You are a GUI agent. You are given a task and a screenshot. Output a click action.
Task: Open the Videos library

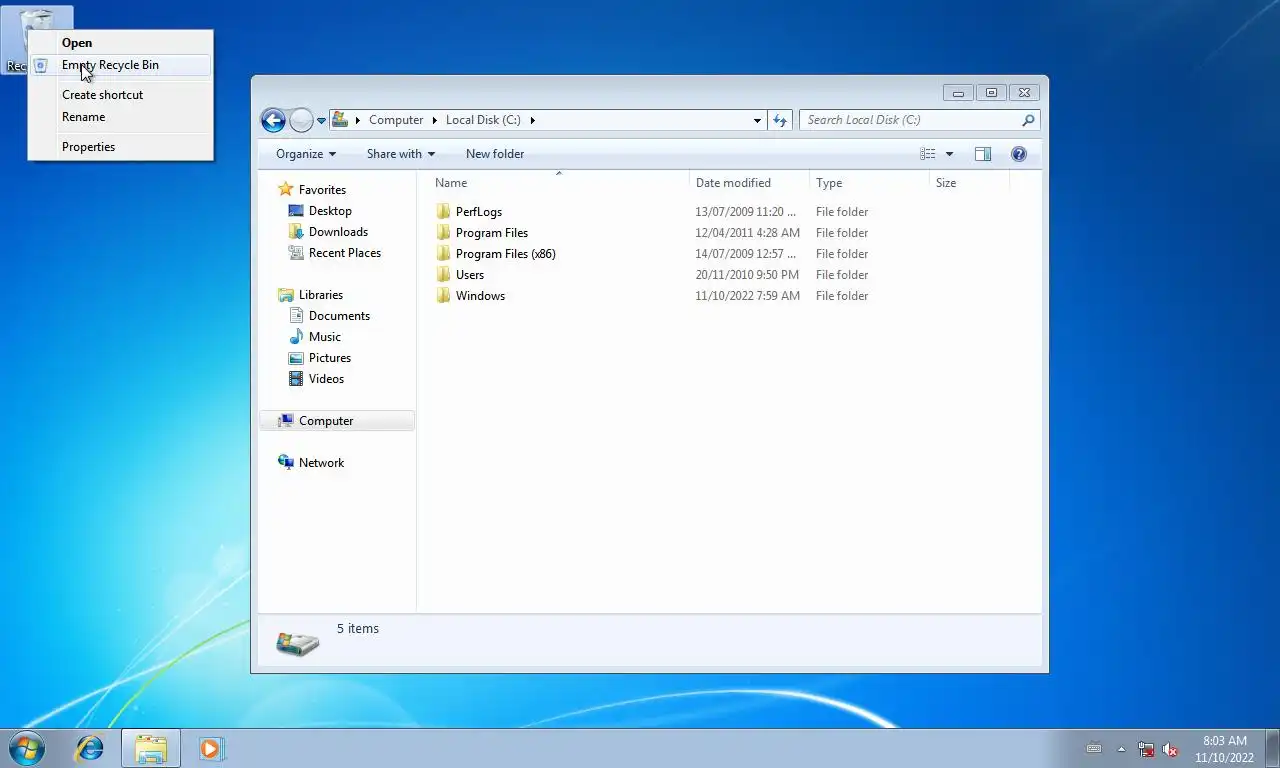pyautogui.click(x=326, y=379)
